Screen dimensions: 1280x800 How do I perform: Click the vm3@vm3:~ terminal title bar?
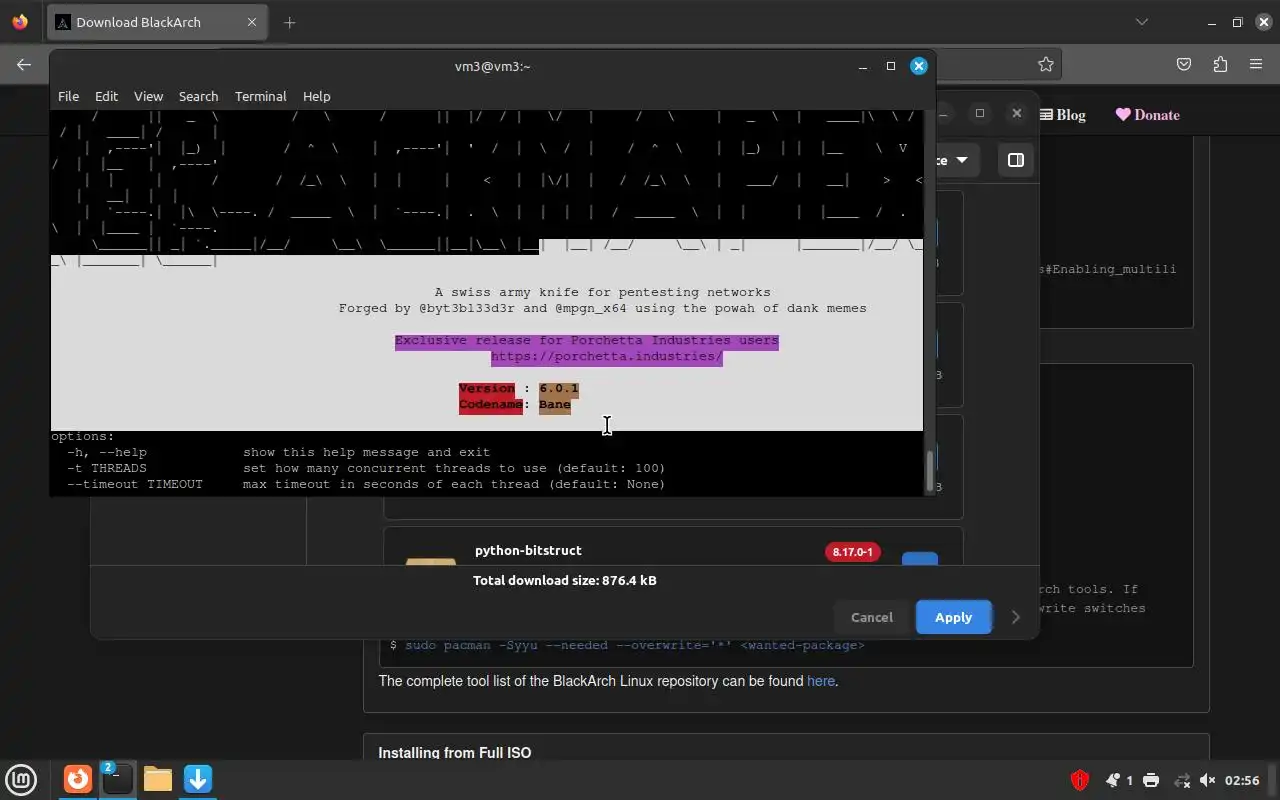492,66
